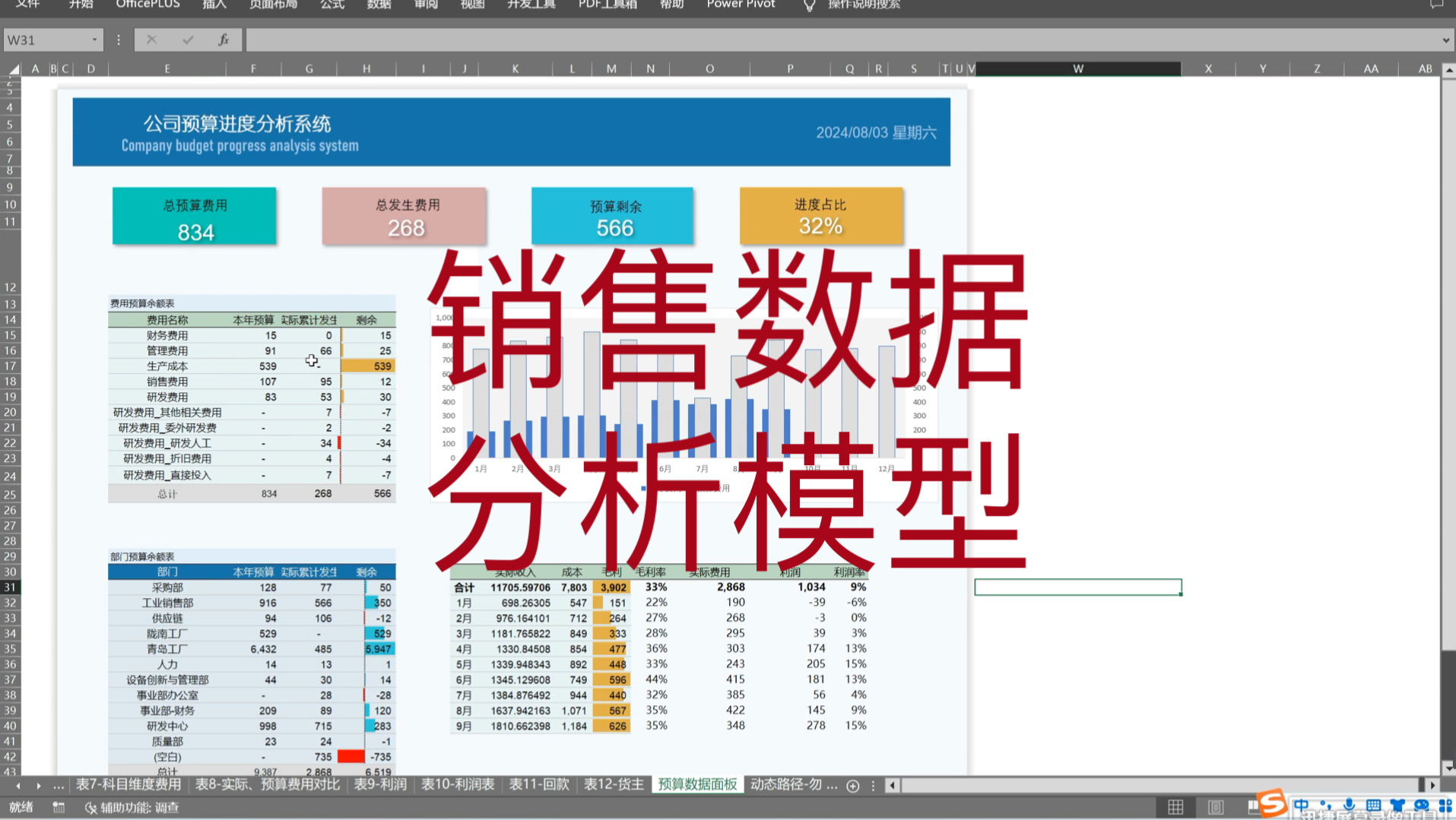Click the lightbulb Tell Me icon
Viewport: 1456px width, 820px height.
click(809, 5)
